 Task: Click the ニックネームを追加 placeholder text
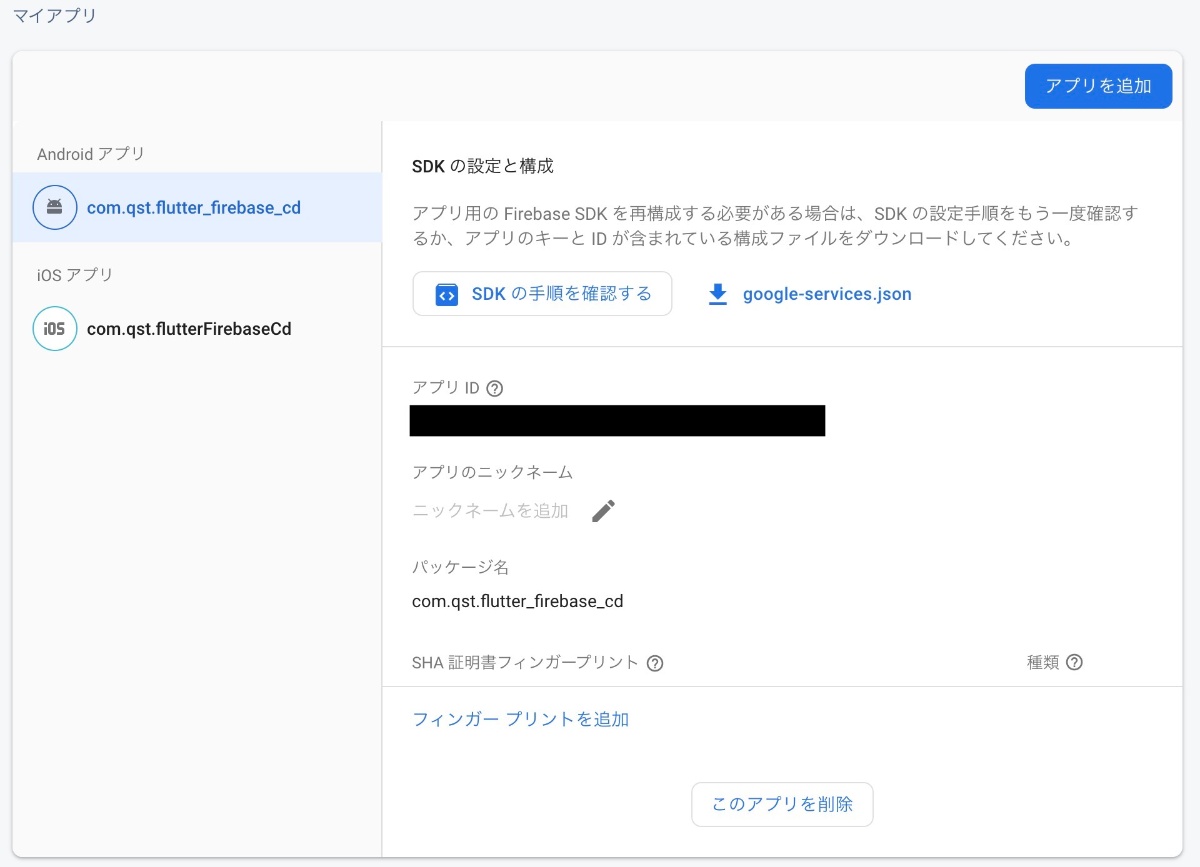point(490,511)
